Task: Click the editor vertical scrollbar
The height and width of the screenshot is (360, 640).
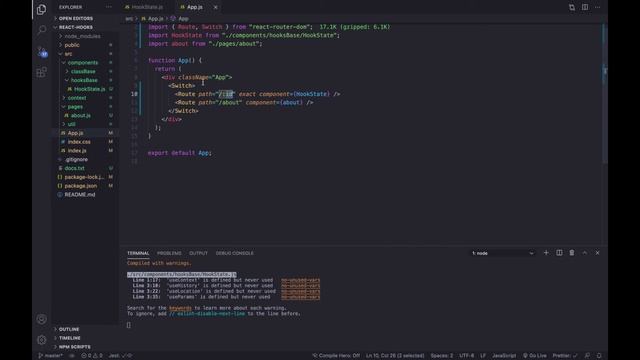Action: (x=605, y=94)
